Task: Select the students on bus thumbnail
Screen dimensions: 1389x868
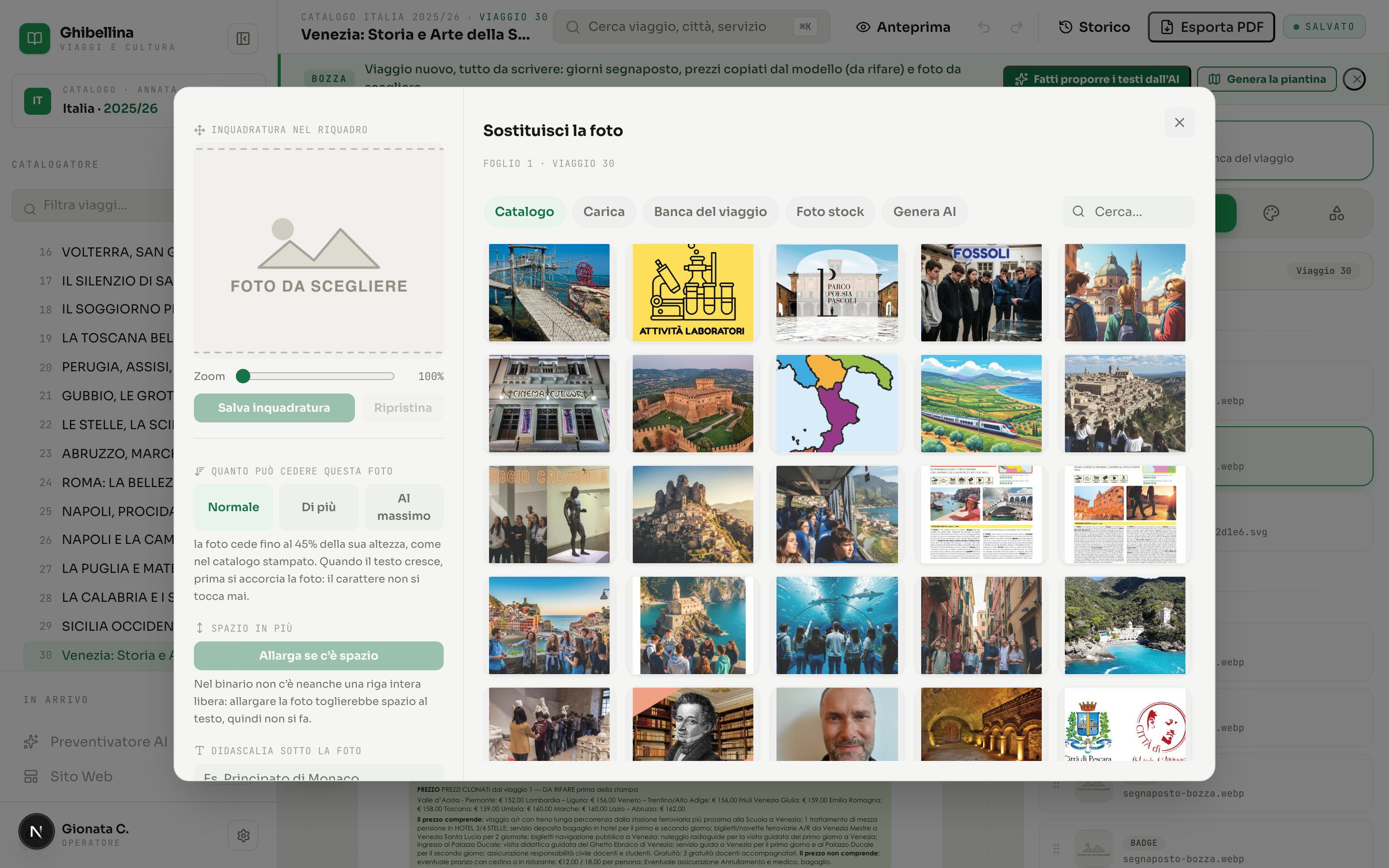Action: [x=837, y=515]
